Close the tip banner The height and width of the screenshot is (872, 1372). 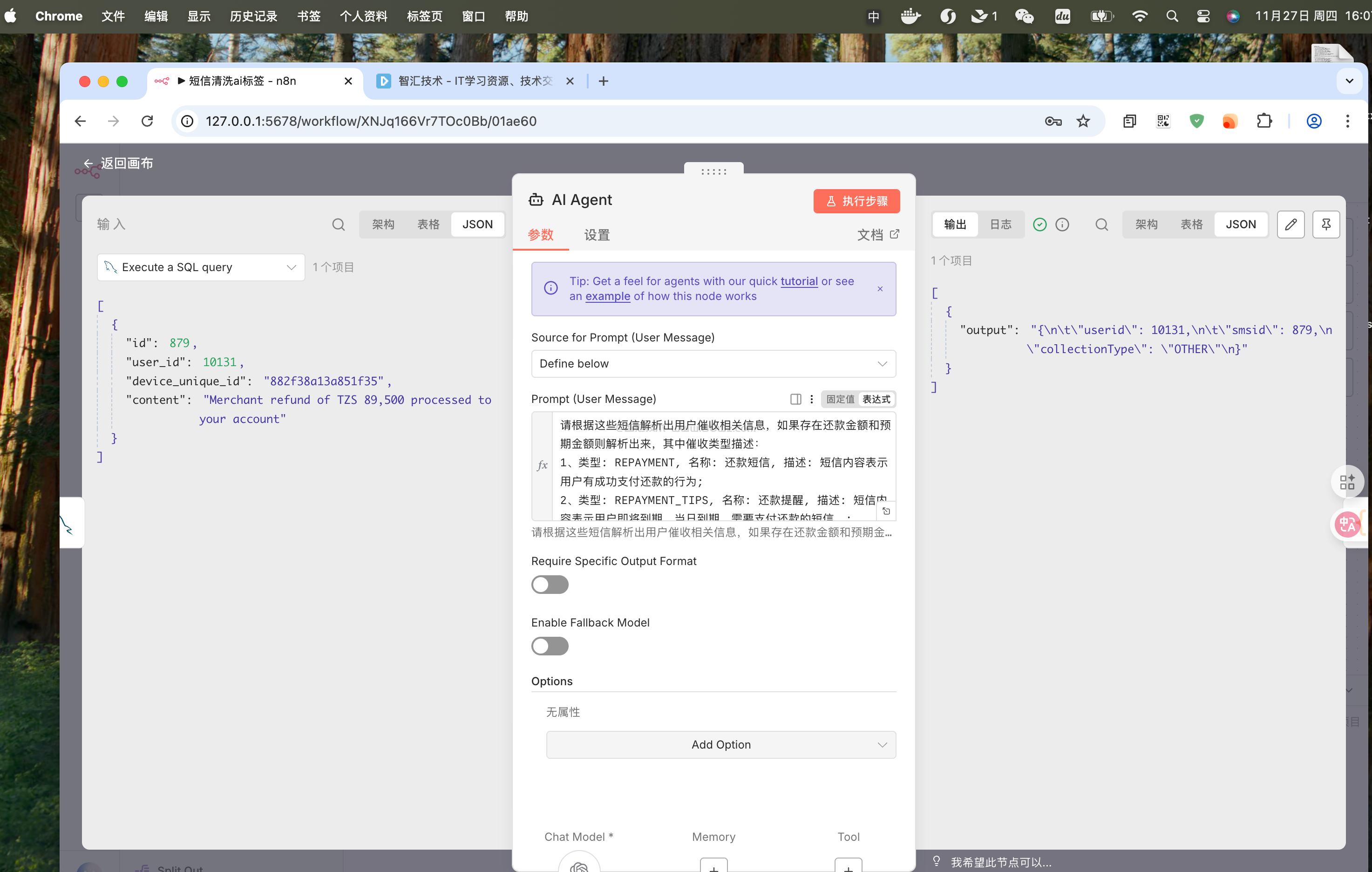[x=880, y=289]
